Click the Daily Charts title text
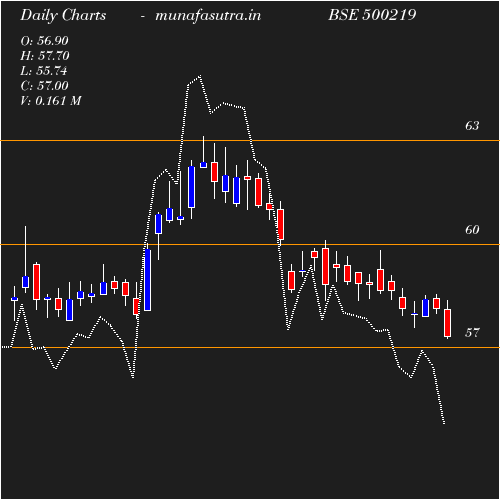This screenshot has height=500, width=500. coord(63,16)
